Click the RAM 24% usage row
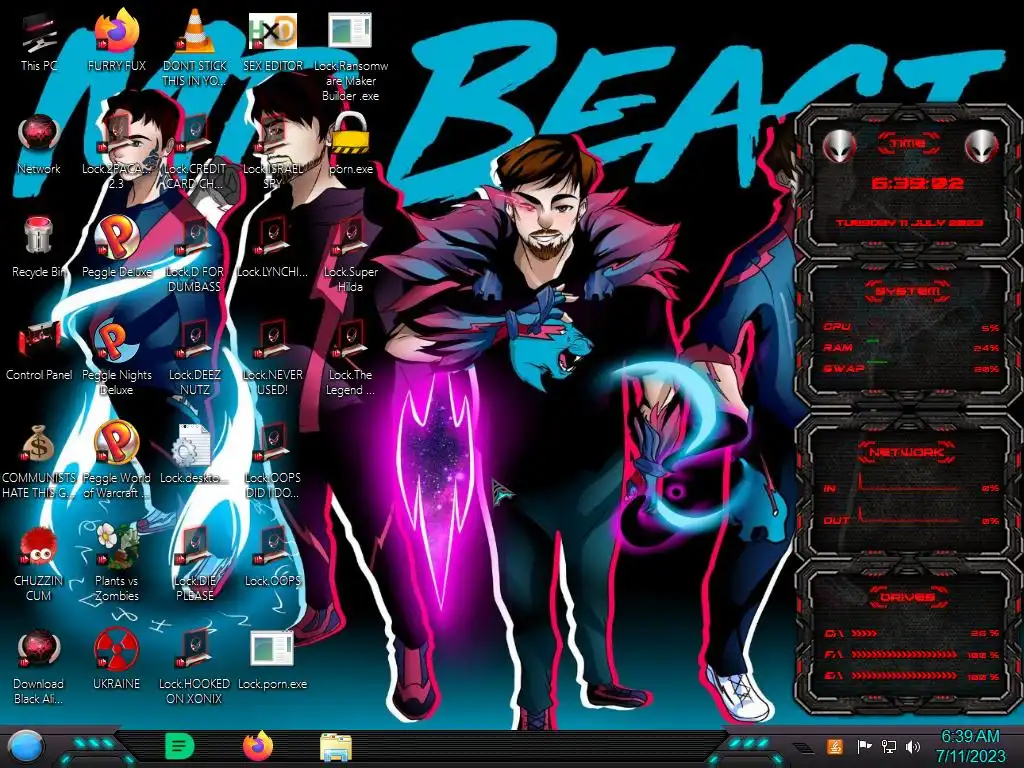The width and height of the screenshot is (1024, 768). tap(911, 347)
